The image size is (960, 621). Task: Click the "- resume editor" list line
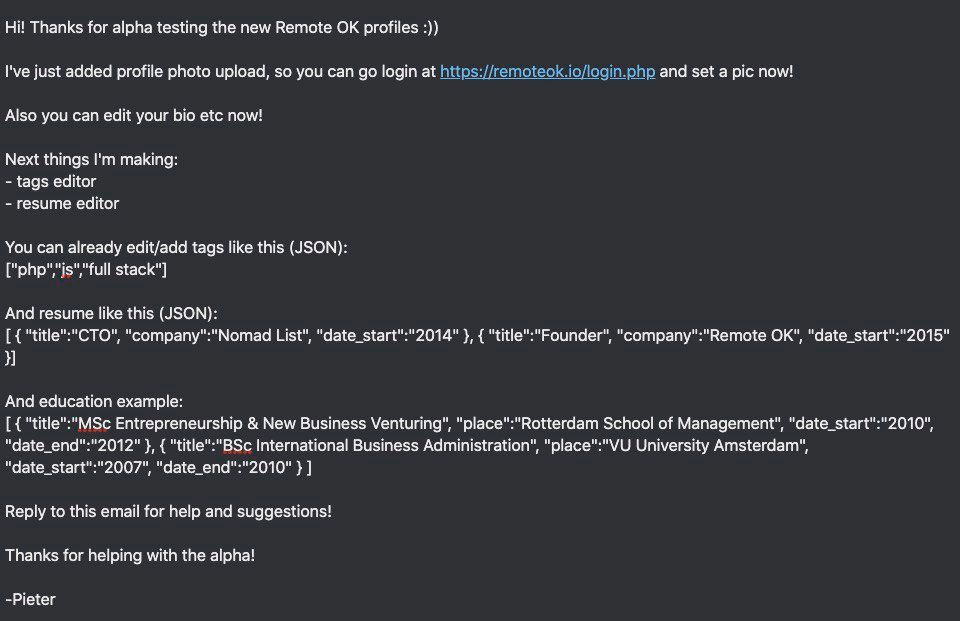(x=62, y=204)
